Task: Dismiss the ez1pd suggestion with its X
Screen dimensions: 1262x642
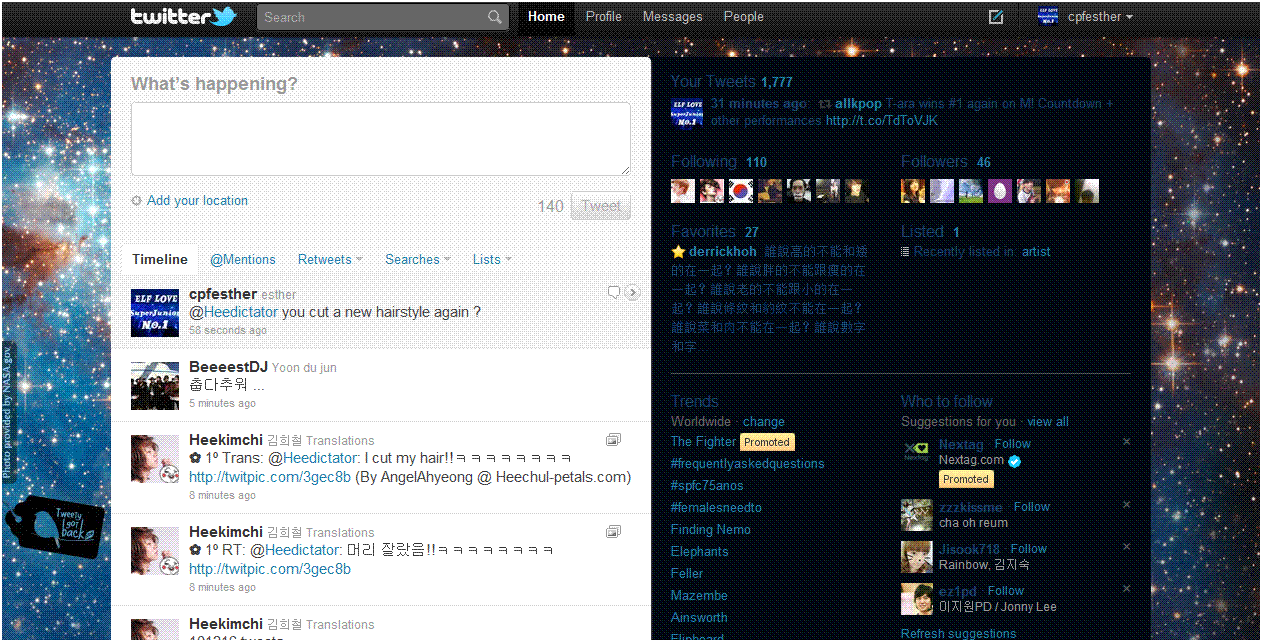Action: coord(1126,589)
